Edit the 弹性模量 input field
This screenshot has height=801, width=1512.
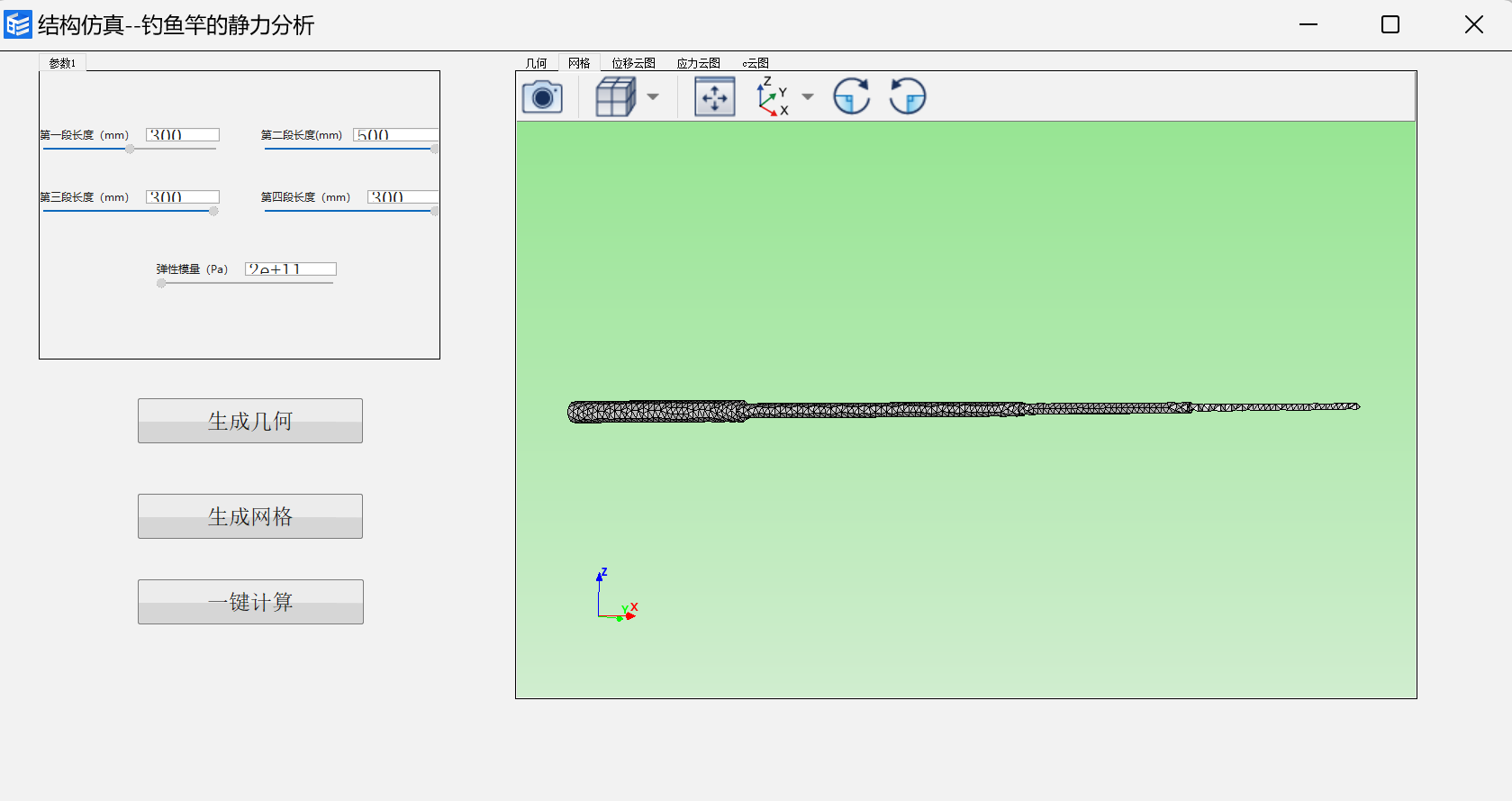pos(291,269)
